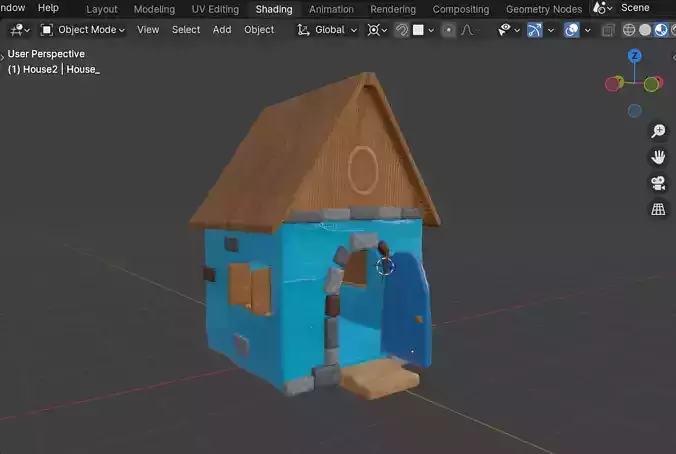The height and width of the screenshot is (454, 676).
Task: Click the red X axis gizmo handle
Action: [x=612, y=85]
